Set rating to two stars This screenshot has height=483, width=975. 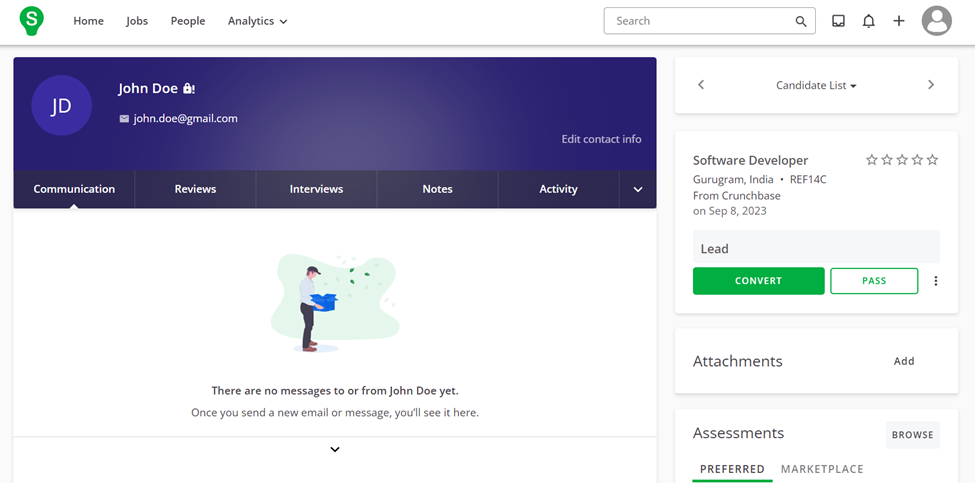tap(887, 160)
